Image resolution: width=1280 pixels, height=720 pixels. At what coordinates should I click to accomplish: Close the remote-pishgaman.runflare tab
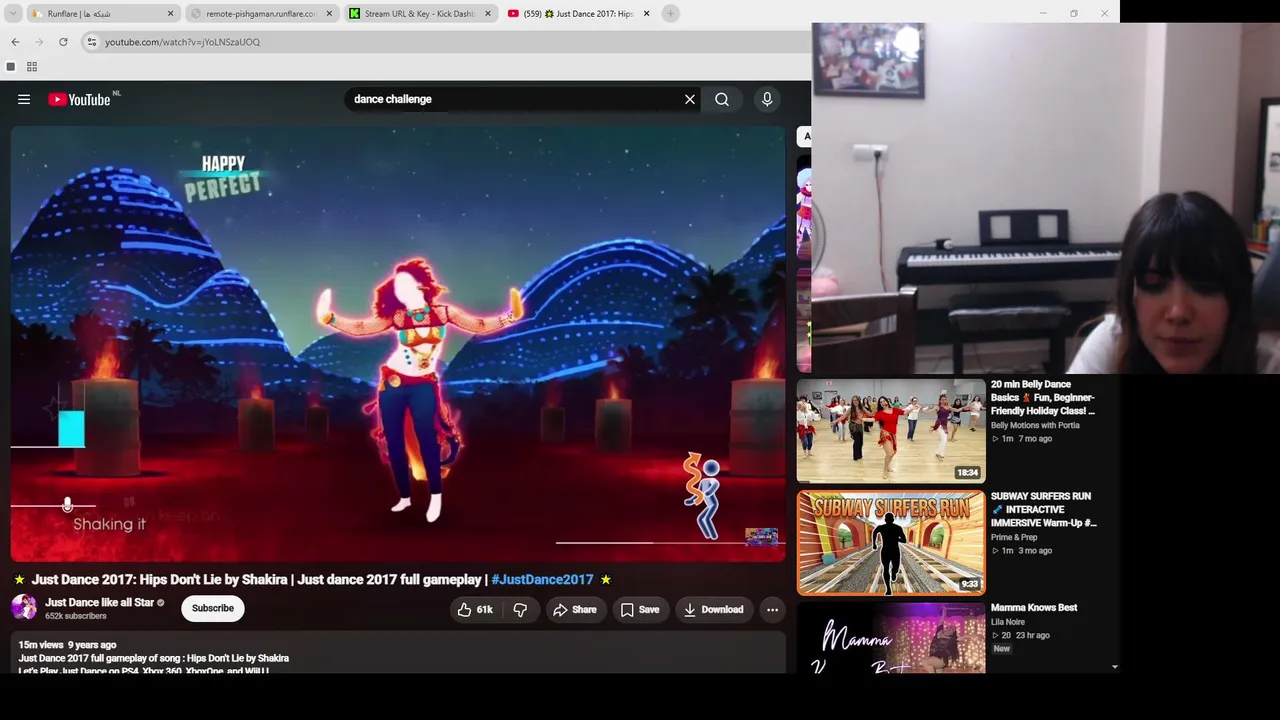[329, 14]
